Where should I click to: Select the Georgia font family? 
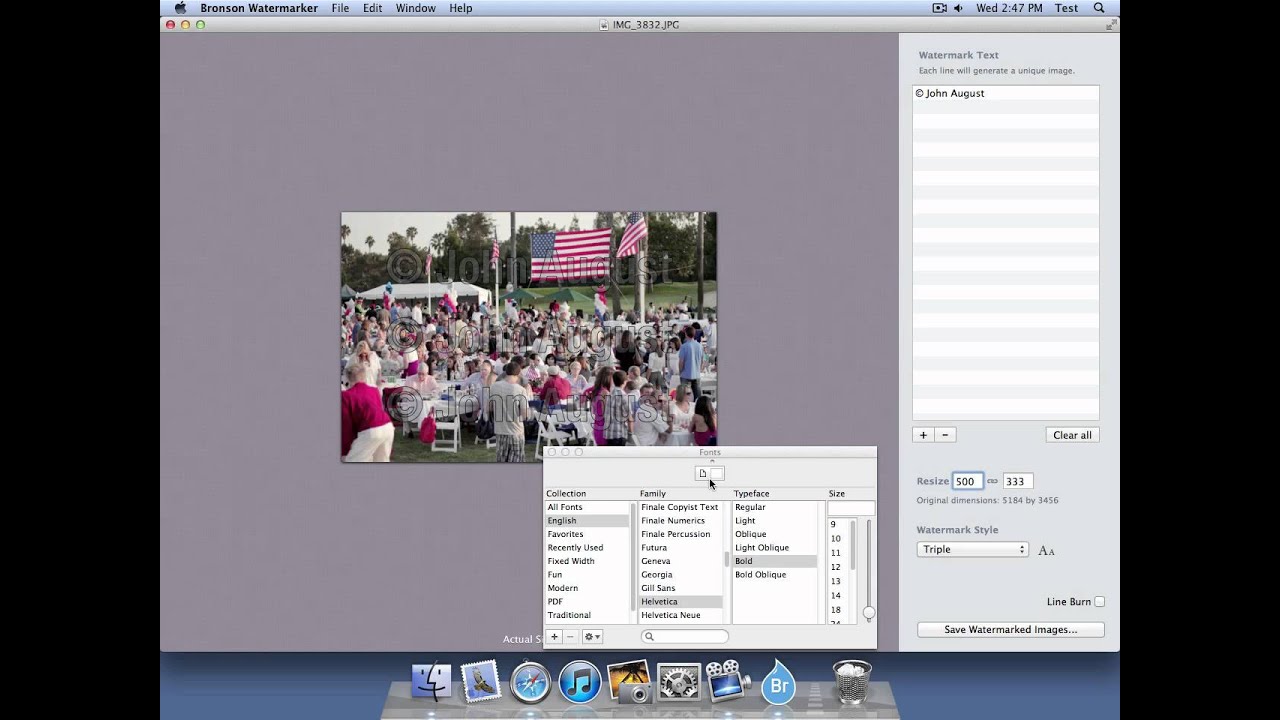click(x=681, y=575)
